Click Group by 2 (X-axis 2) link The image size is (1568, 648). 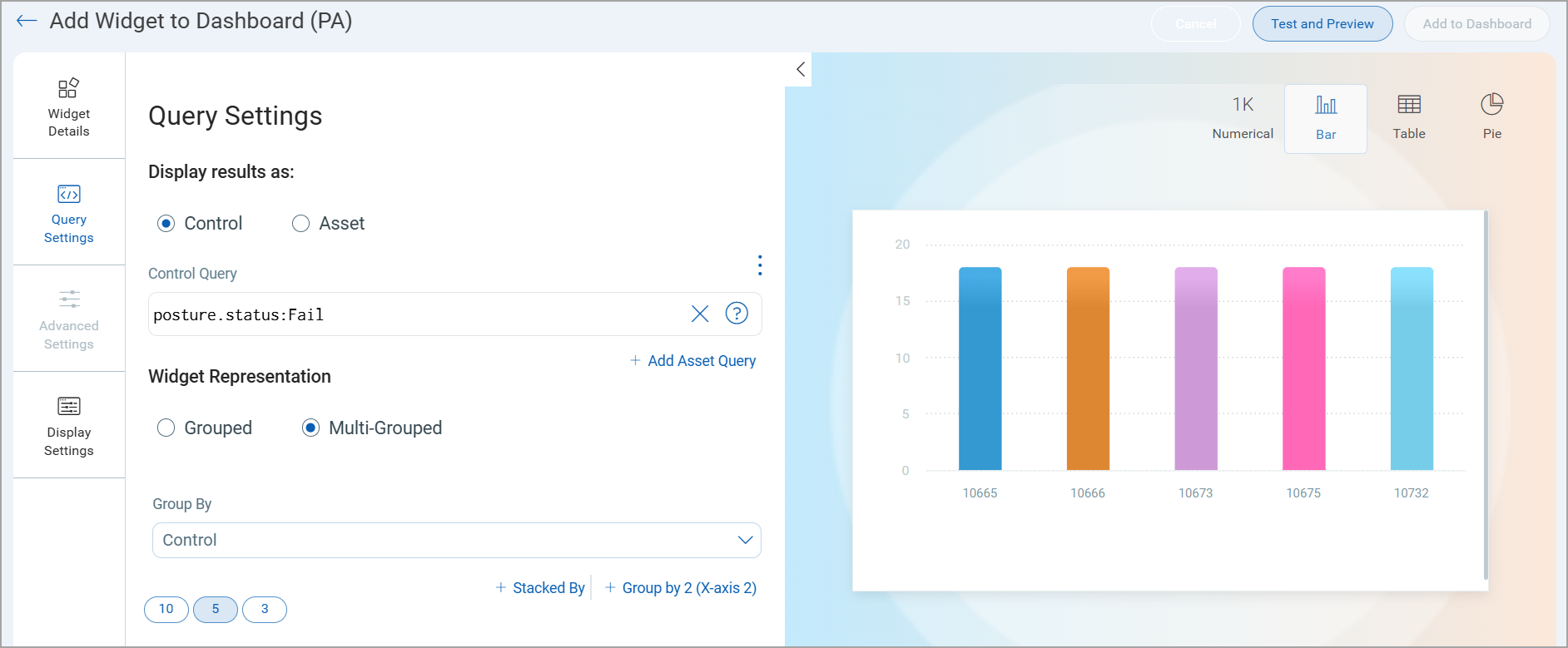[x=681, y=587]
